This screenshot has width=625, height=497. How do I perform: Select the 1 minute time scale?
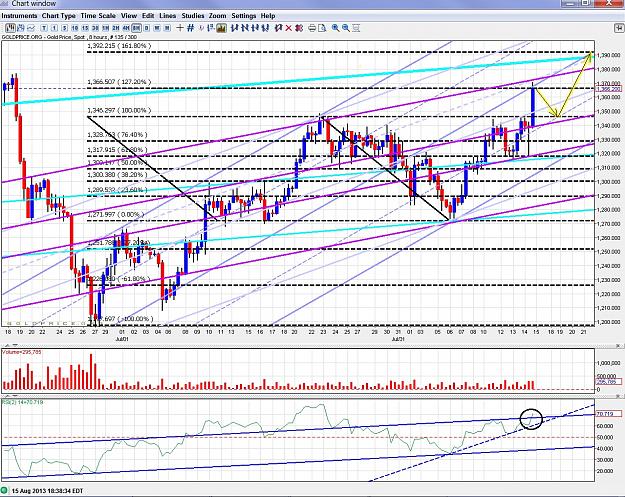click(x=54, y=28)
